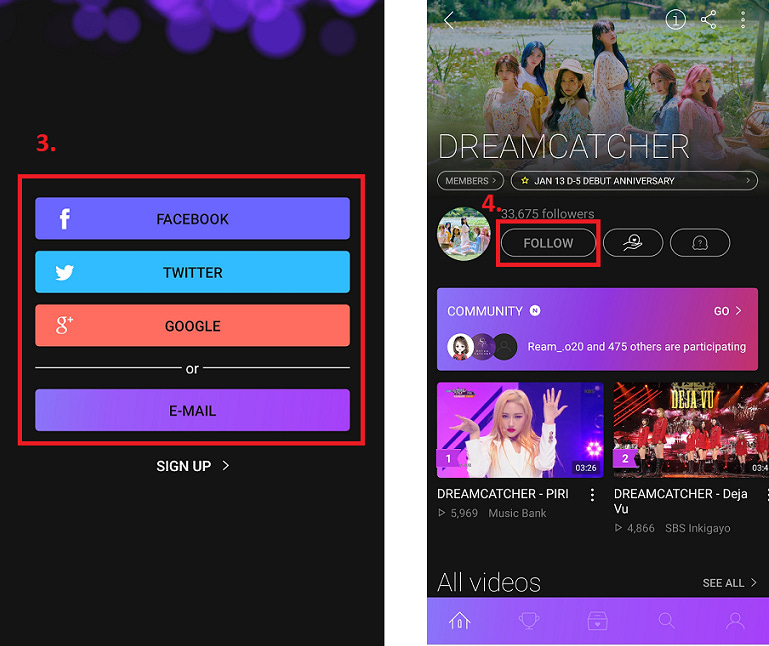Go to the Home tab in the bottom bar
Screen dimensions: 769x646
(460, 621)
